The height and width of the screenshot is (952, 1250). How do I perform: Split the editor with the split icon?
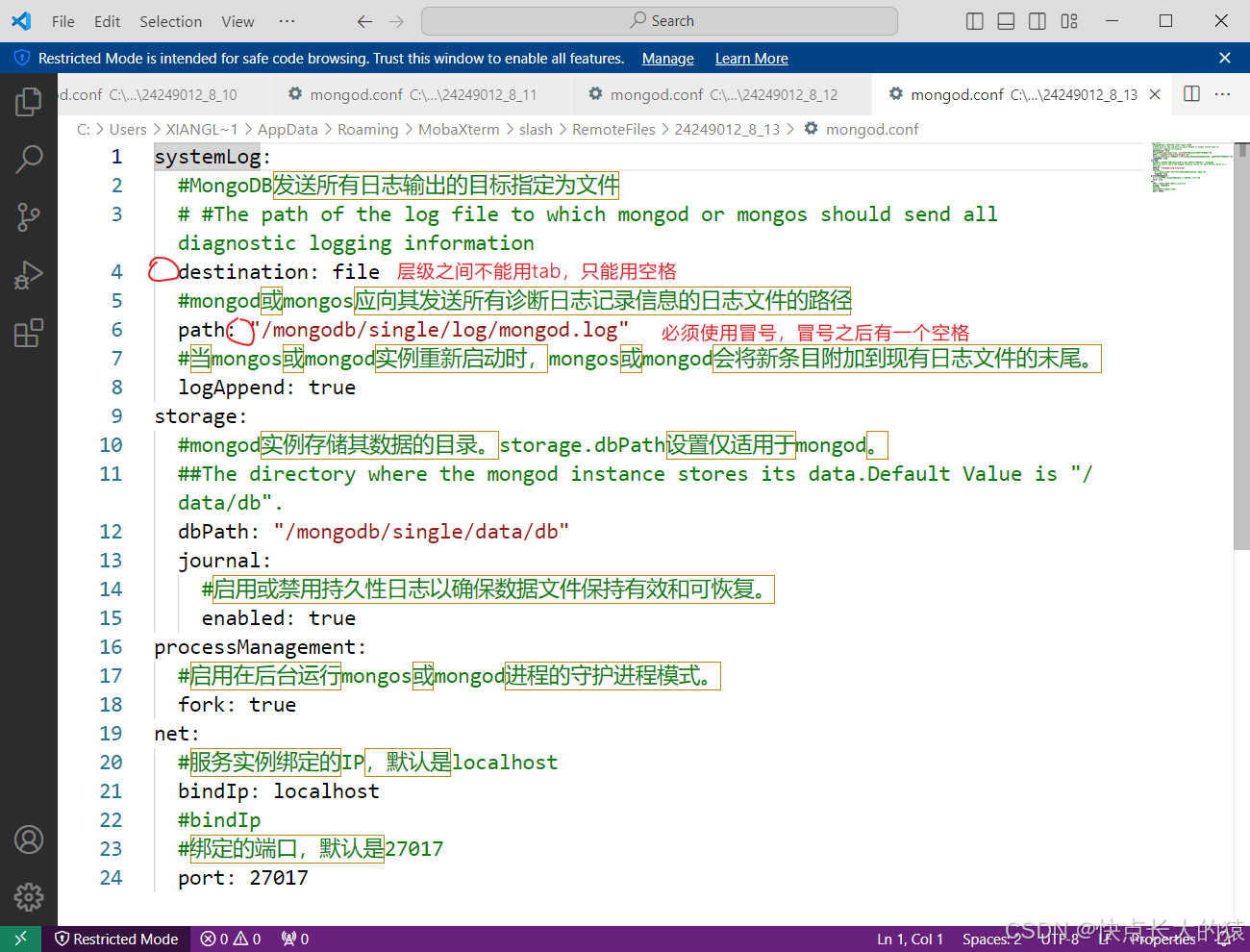1191,94
